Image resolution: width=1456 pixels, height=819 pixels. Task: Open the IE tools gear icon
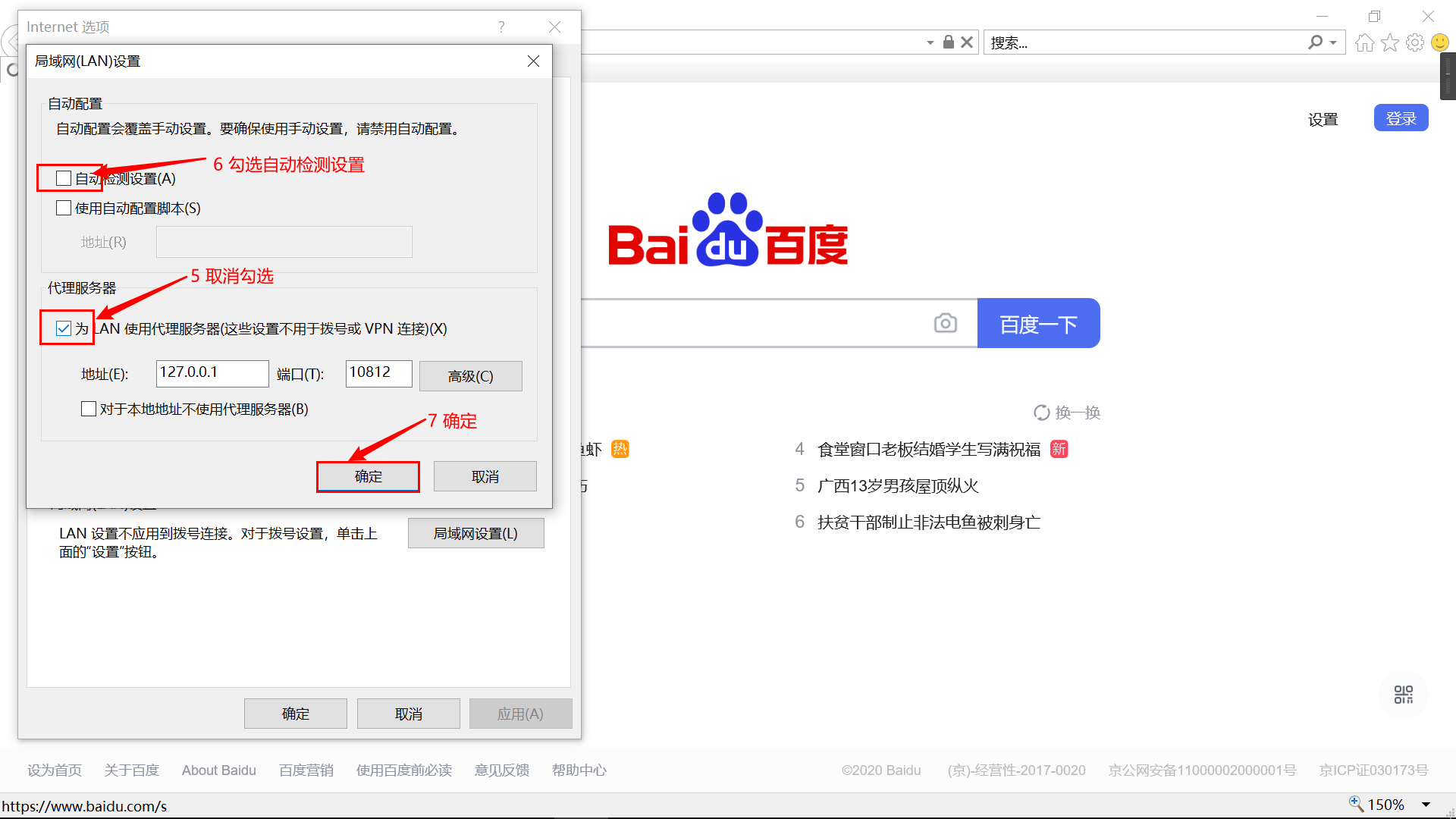tap(1415, 42)
